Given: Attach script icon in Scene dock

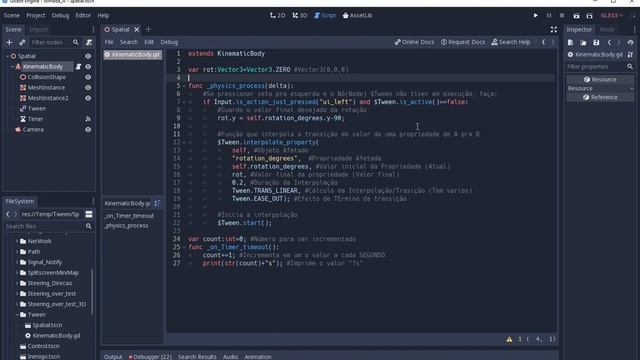Looking at the screenshot, I should coord(89,42).
